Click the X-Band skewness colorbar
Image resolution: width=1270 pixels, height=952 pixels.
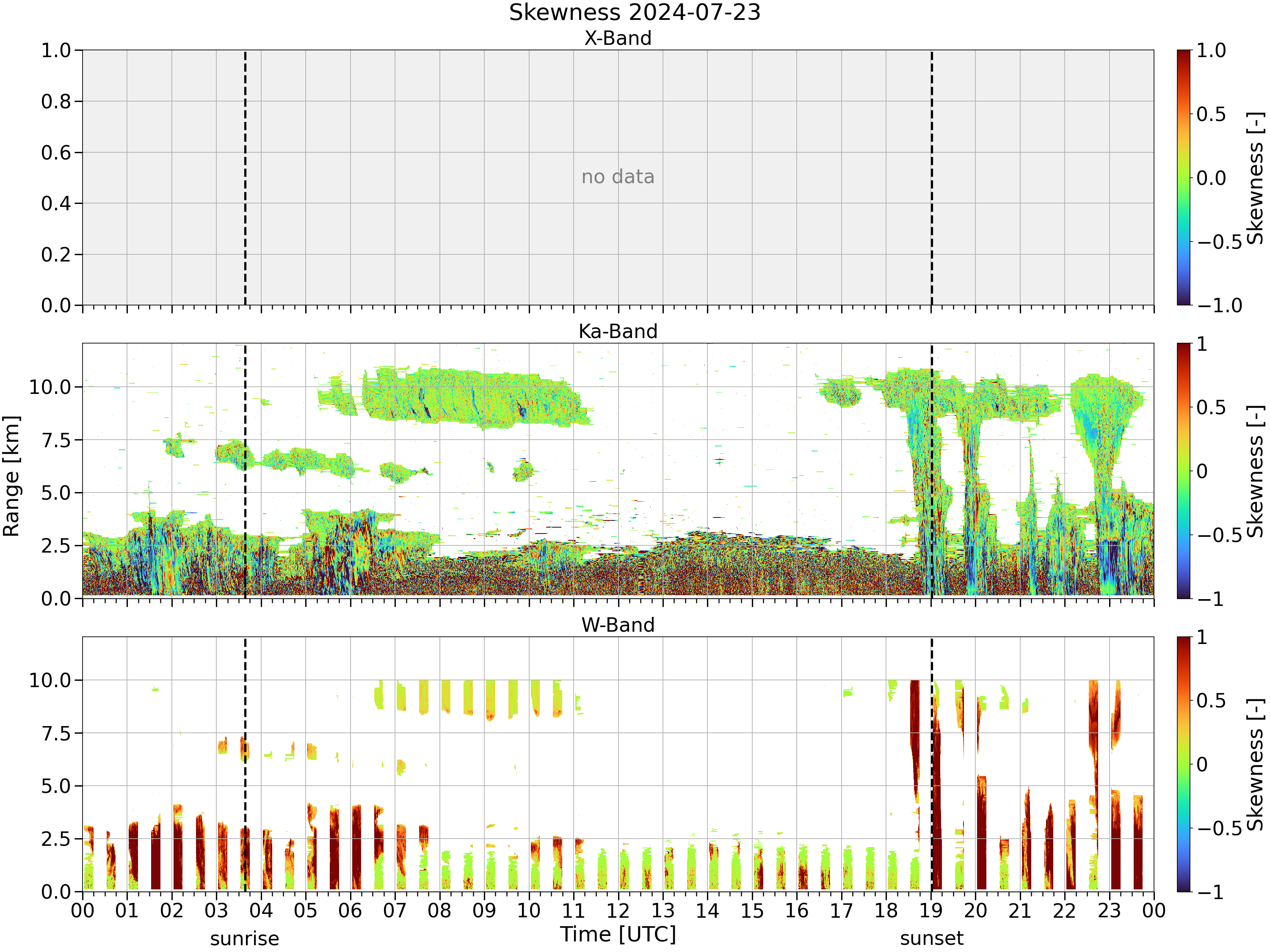tap(1183, 177)
